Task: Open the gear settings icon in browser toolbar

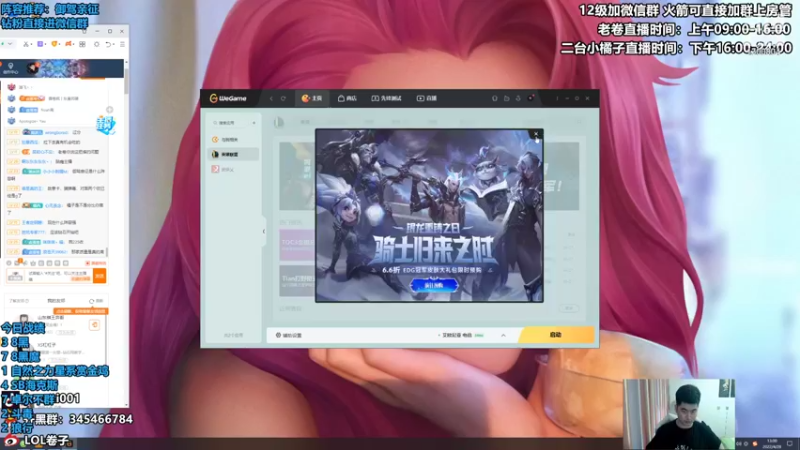Action: [96, 44]
